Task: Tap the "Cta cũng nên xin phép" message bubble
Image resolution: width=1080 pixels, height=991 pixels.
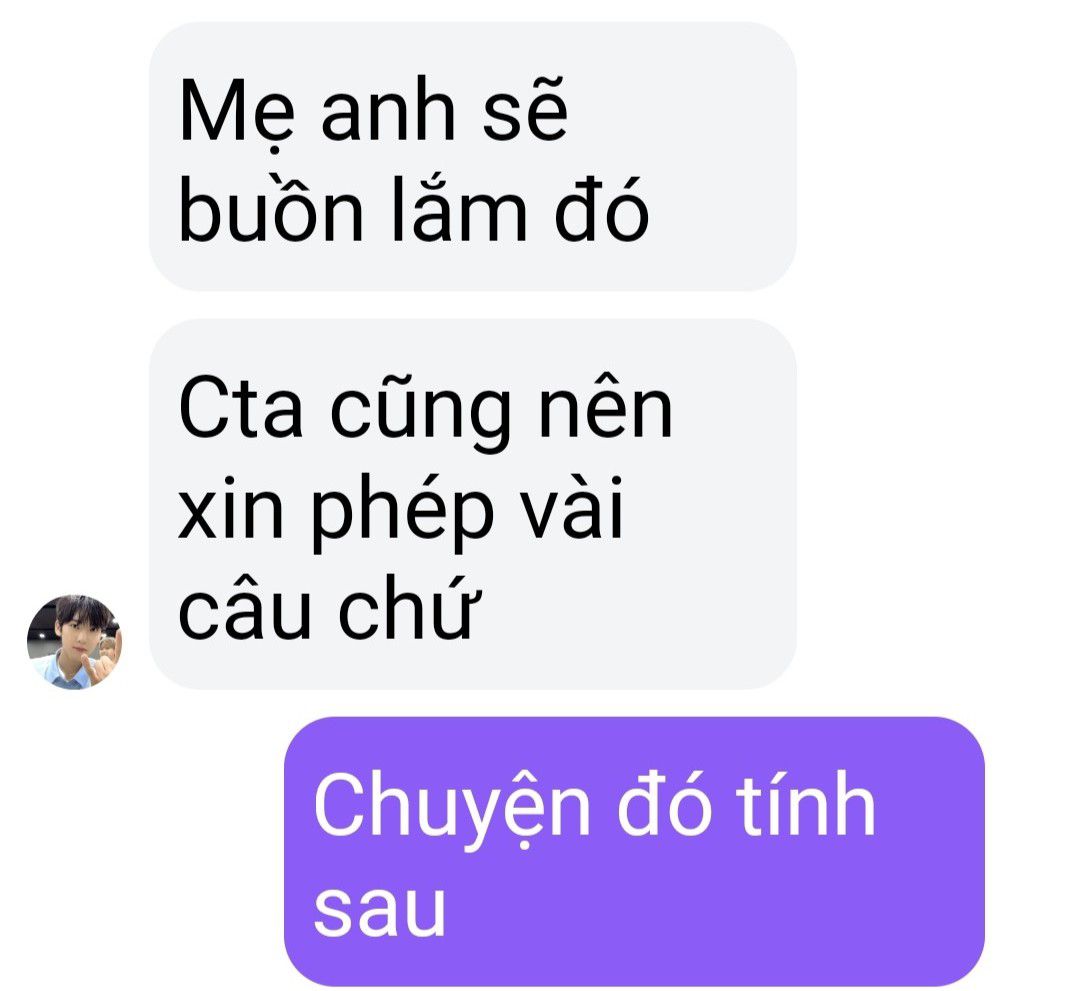Action: (x=472, y=504)
